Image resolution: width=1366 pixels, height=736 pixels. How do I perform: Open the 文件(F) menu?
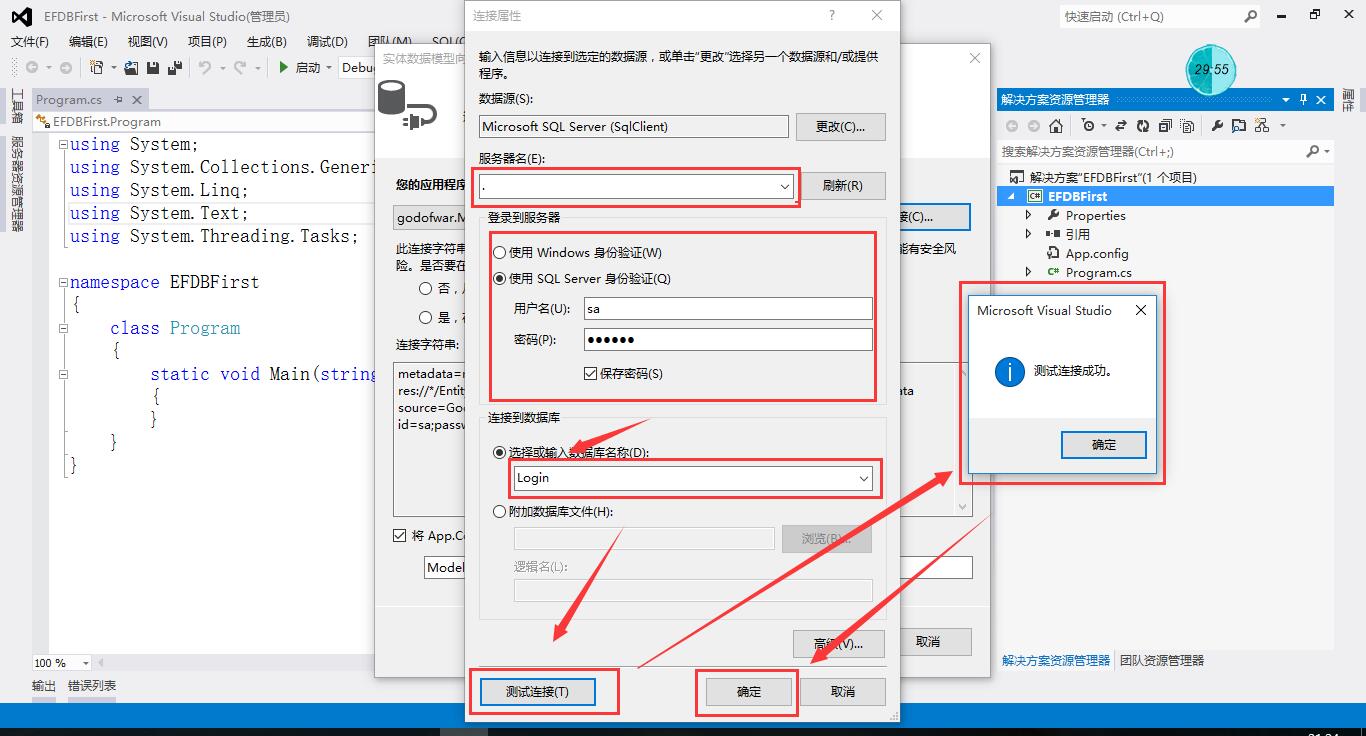pyautogui.click(x=30, y=41)
